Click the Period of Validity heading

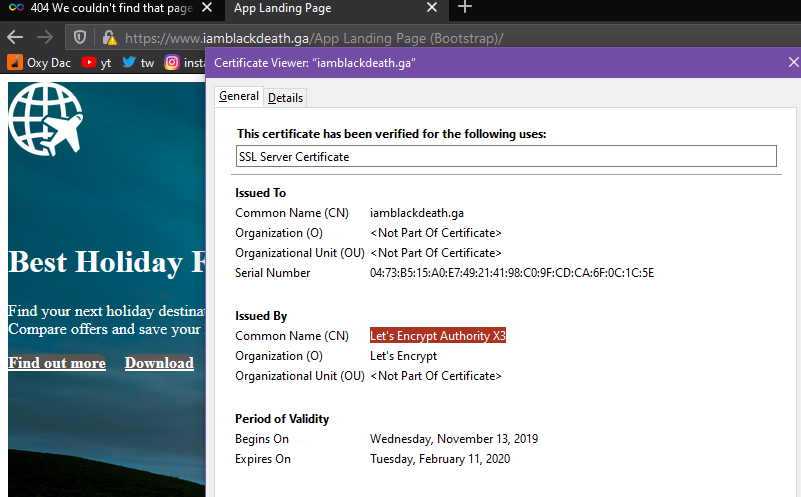(x=282, y=419)
